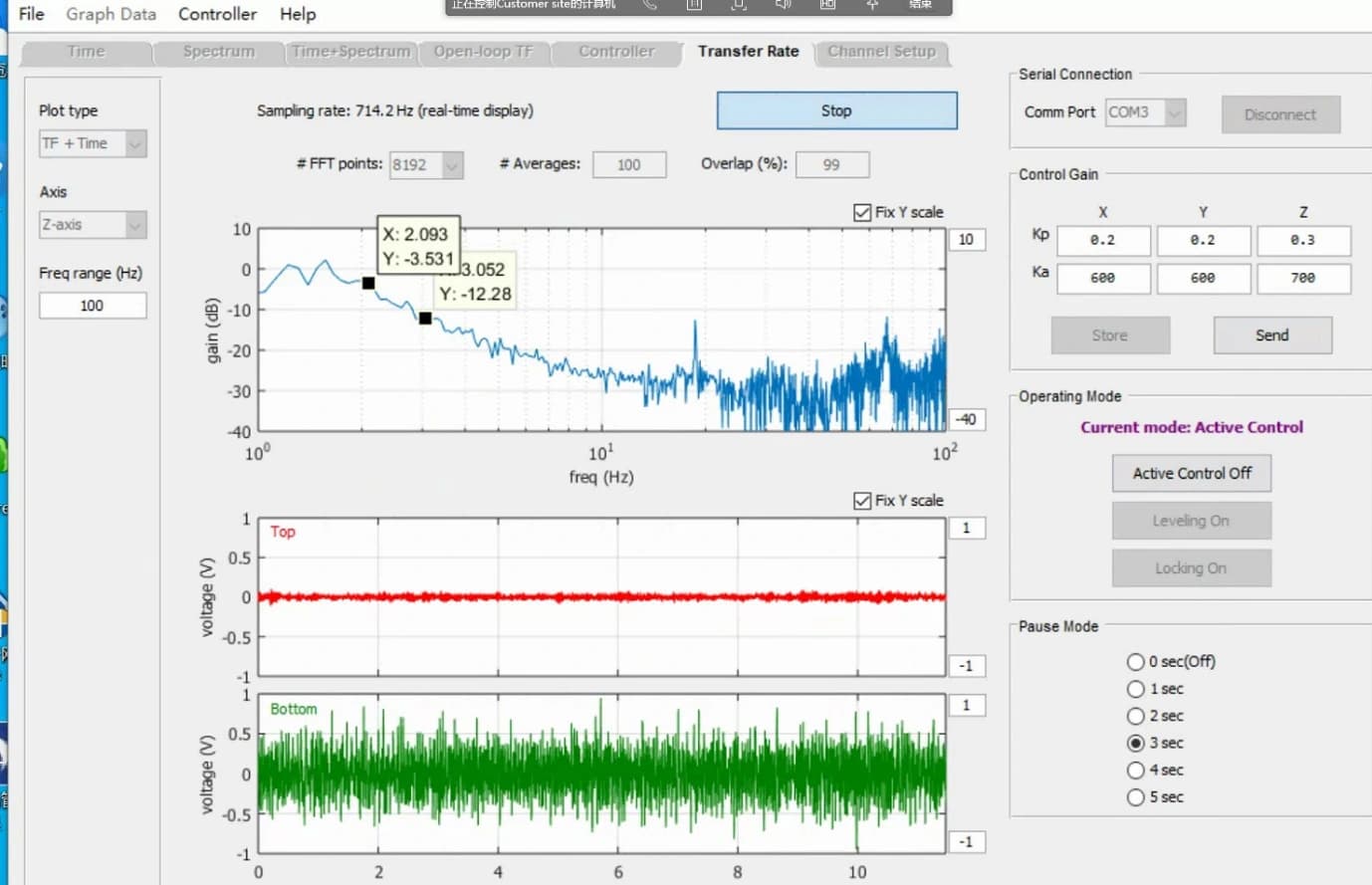Send the control gain values

point(1272,335)
